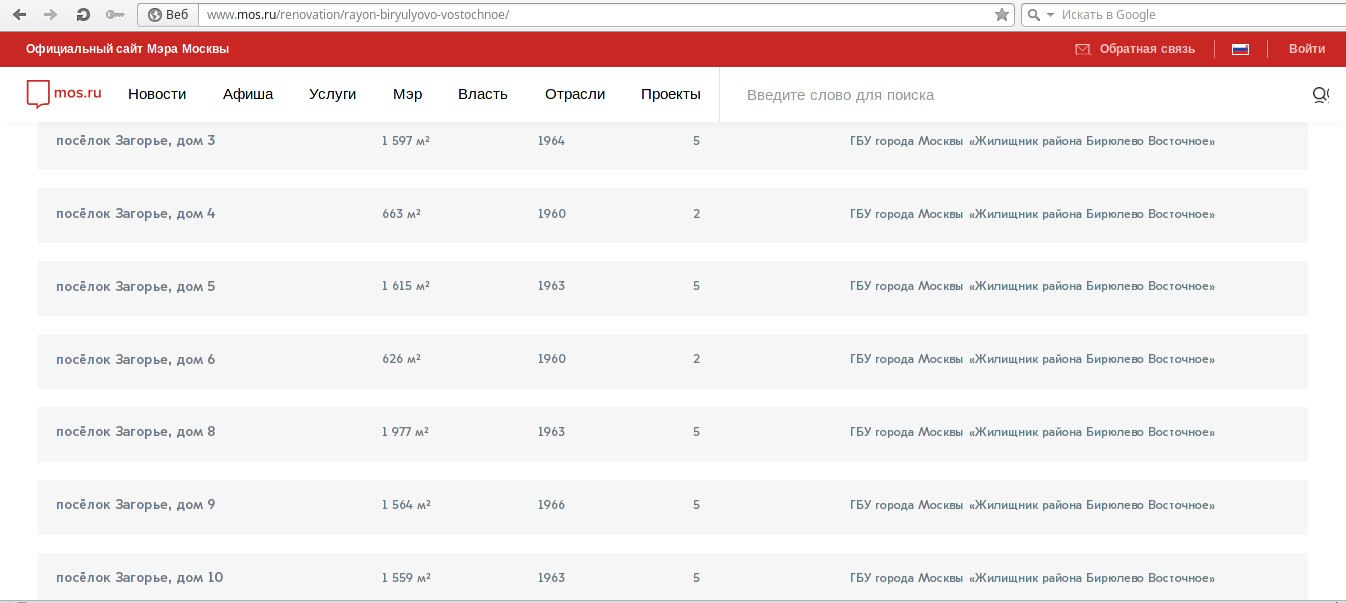Bookmark the page using the star icon

pos(1002,15)
